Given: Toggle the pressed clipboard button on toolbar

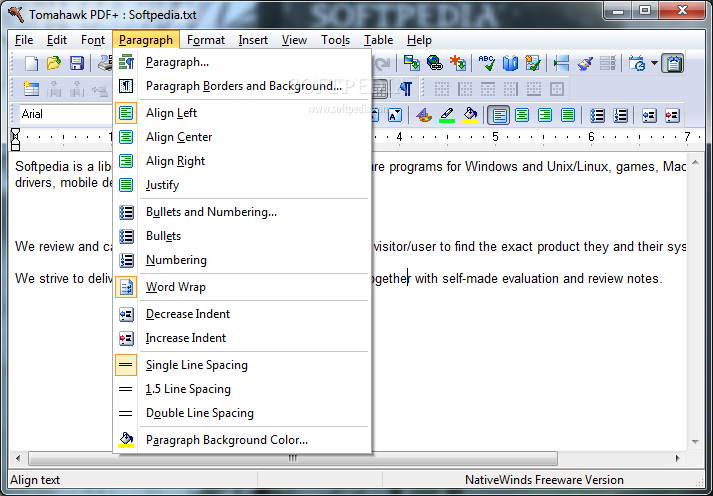Looking at the screenshot, I should point(673,63).
